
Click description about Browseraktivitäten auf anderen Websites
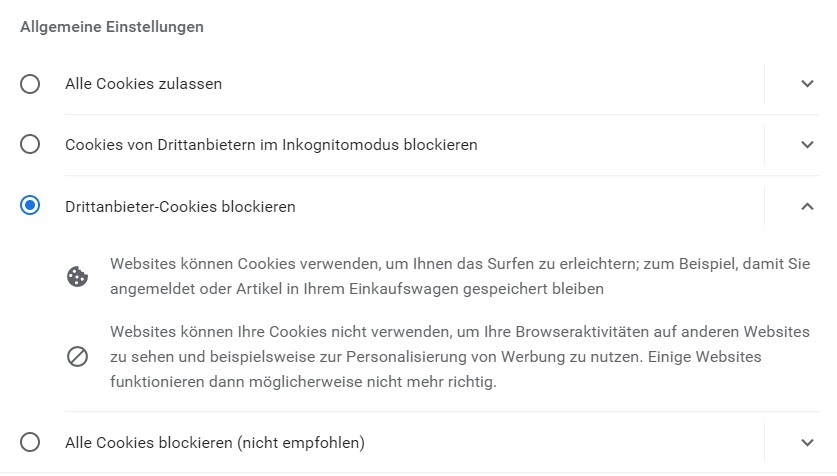tap(460, 356)
